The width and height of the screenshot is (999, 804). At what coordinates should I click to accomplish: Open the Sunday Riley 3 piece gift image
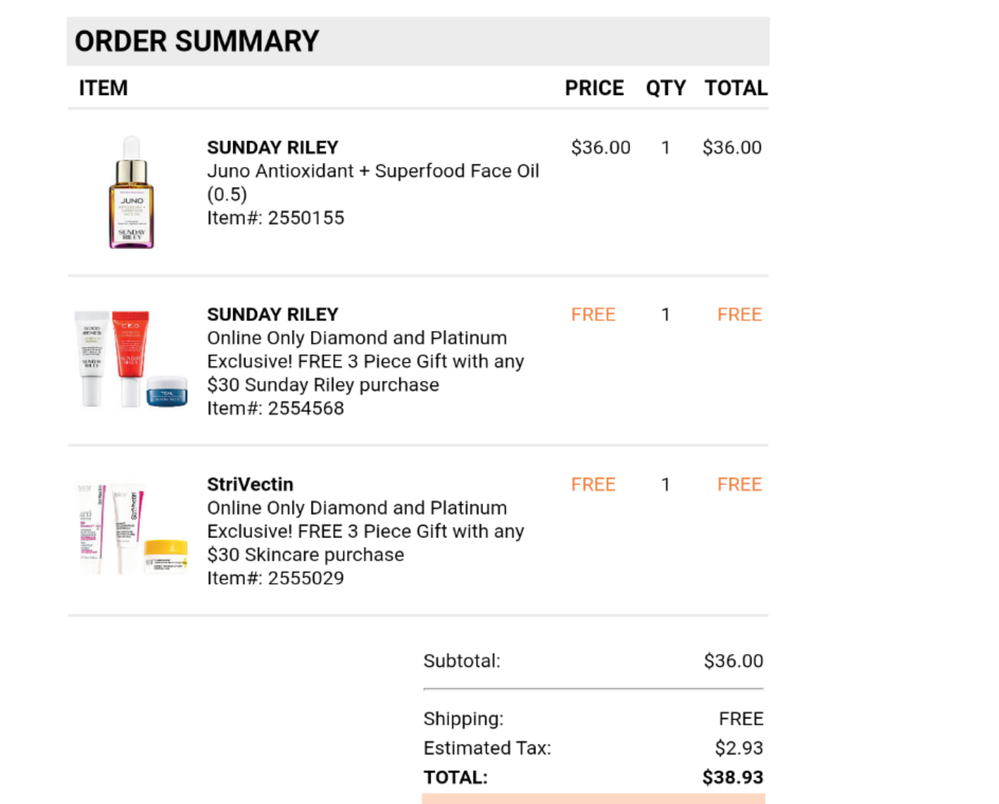pyautogui.click(x=131, y=358)
